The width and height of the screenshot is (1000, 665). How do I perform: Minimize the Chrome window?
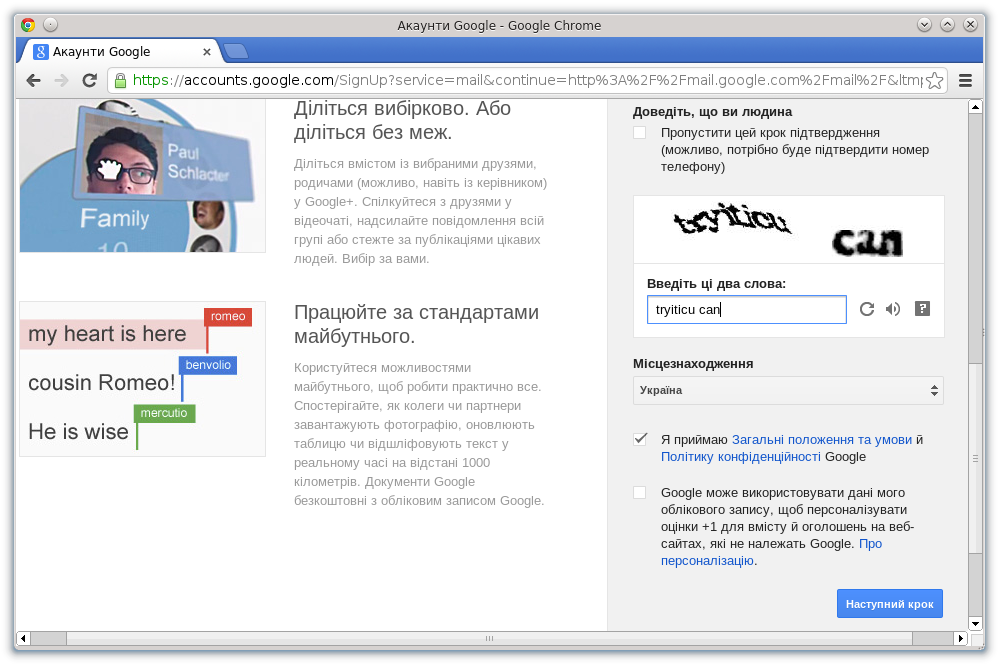pyautogui.click(x=924, y=25)
